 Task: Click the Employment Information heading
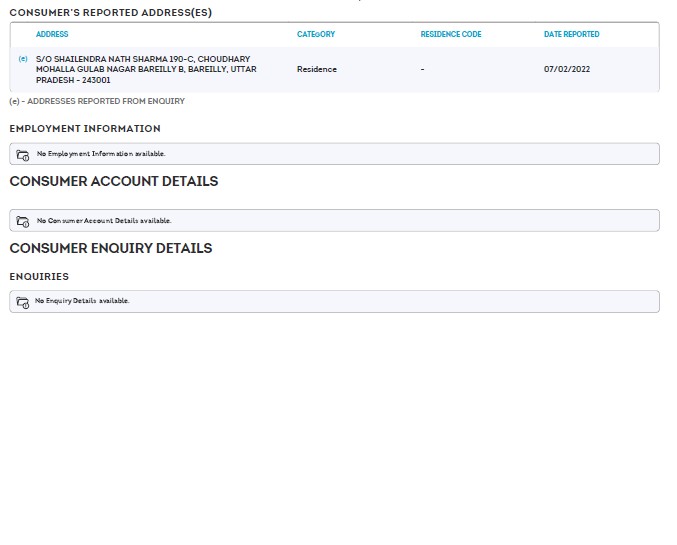(x=85, y=128)
